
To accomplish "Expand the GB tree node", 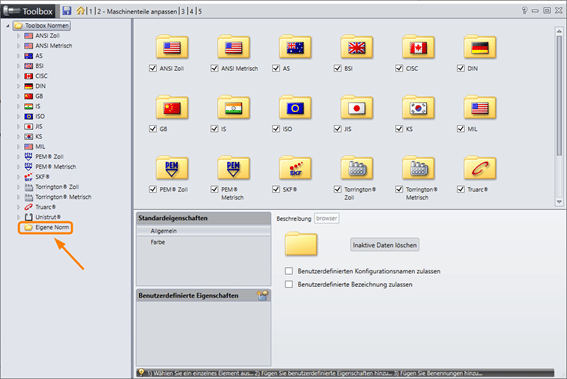I will pyautogui.click(x=18, y=96).
